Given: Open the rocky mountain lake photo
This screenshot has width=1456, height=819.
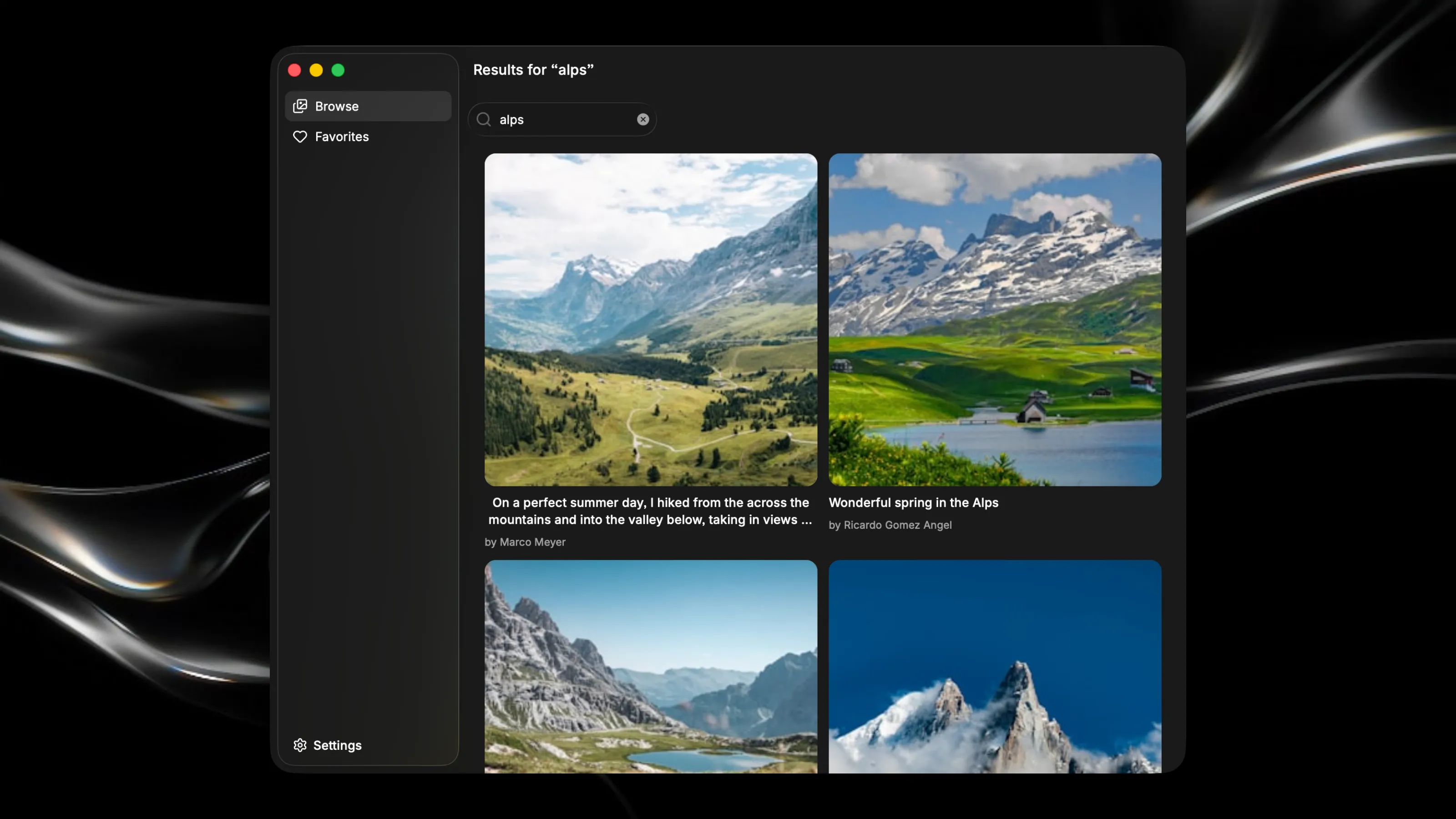Looking at the screenshot, I should coord(651,667).
